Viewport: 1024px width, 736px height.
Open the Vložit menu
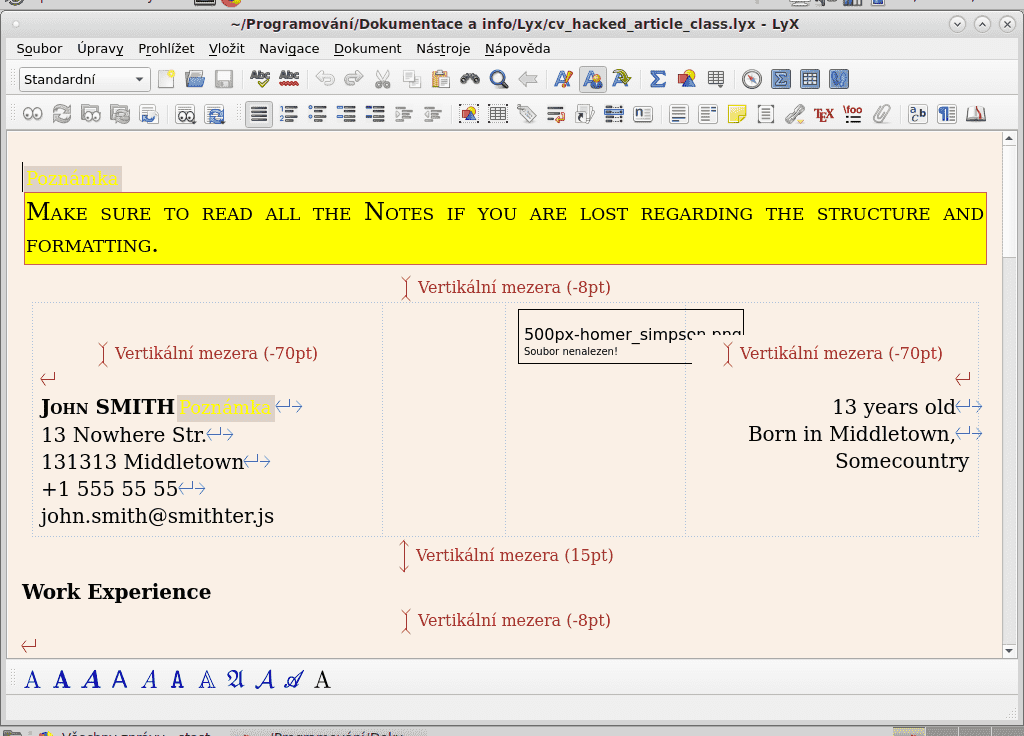click(226, 48)
